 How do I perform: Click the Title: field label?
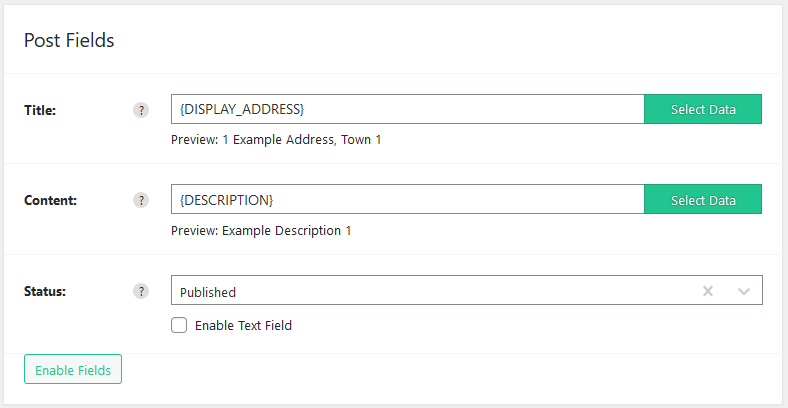[40, 110]
